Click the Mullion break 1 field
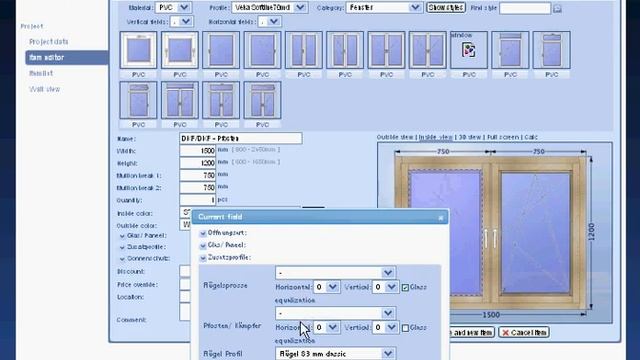The width and height of the screenshot is (640, 360). [198, 175]
